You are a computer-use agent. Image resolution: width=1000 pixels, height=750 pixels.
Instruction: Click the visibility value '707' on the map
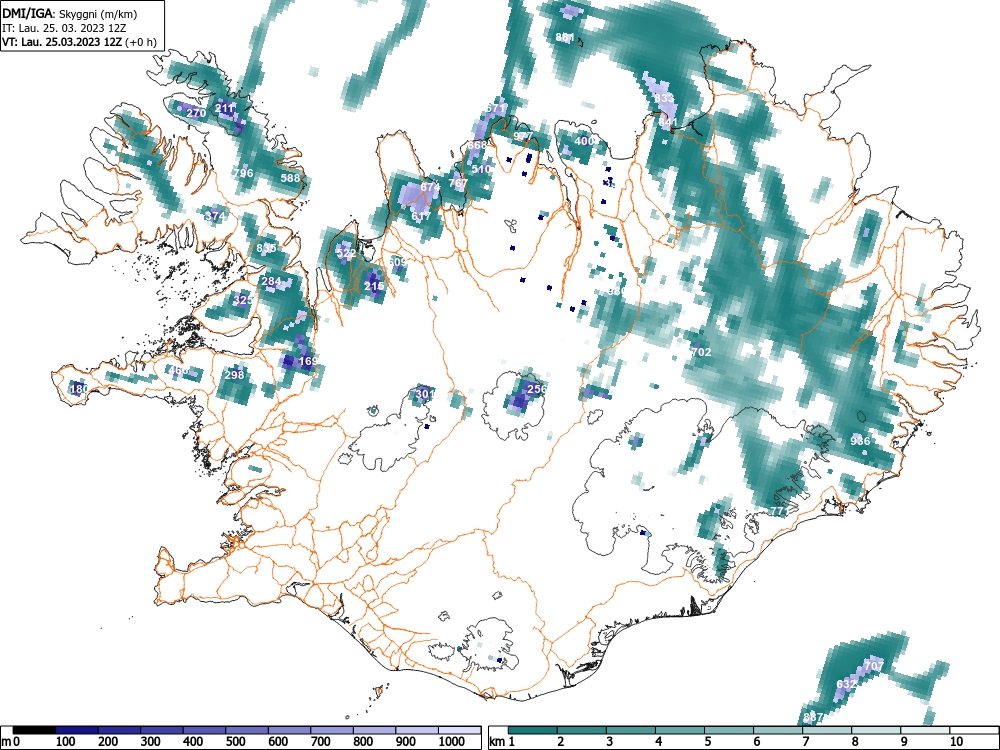(x=874, y=666)
